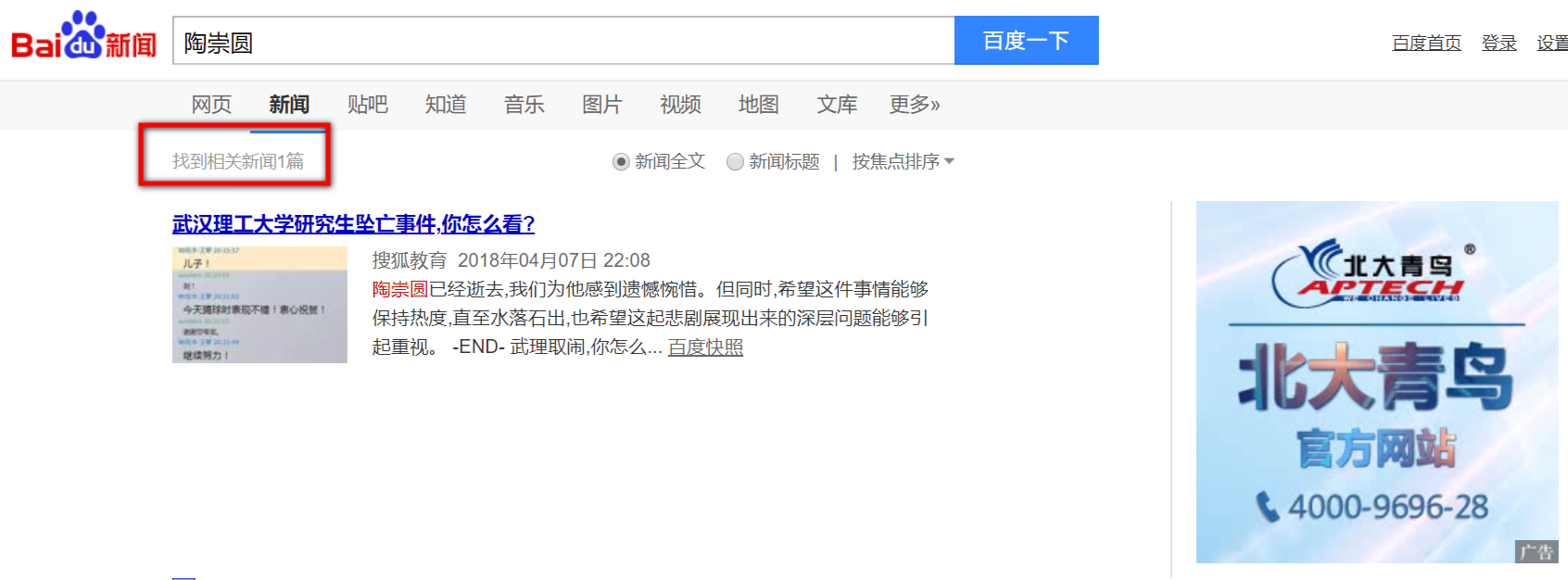
Task: Click the search input field
Action: tap(563, 42)
